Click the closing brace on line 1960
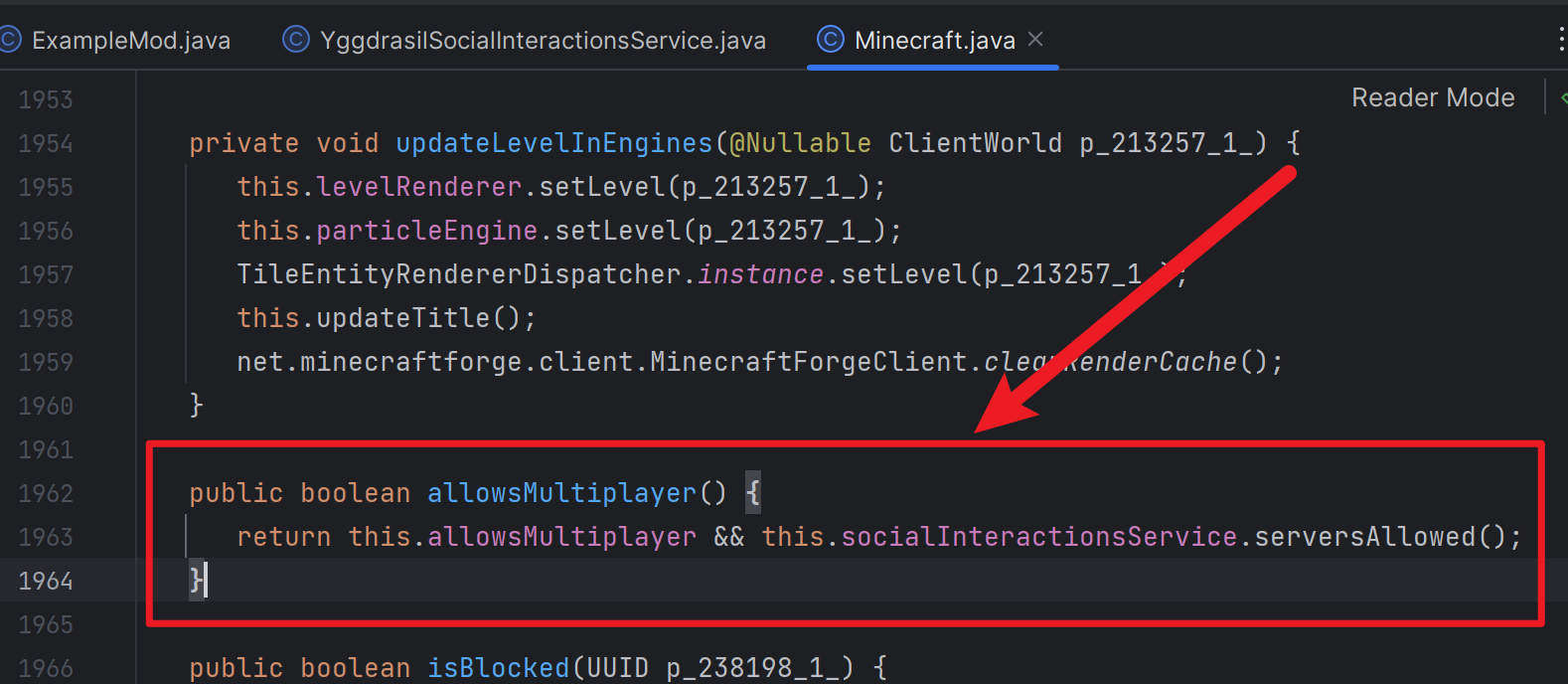Screen dimensions: 1568x684 [196, 406]
